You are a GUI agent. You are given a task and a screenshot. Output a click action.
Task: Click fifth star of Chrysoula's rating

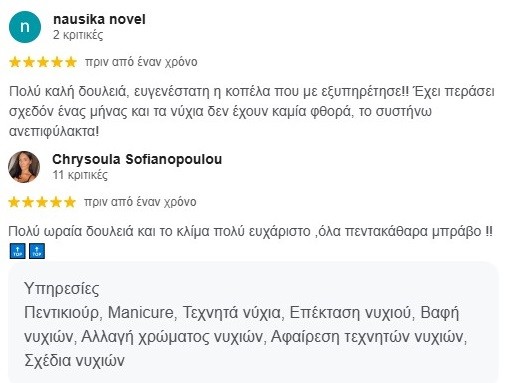(x=70, y=202)
